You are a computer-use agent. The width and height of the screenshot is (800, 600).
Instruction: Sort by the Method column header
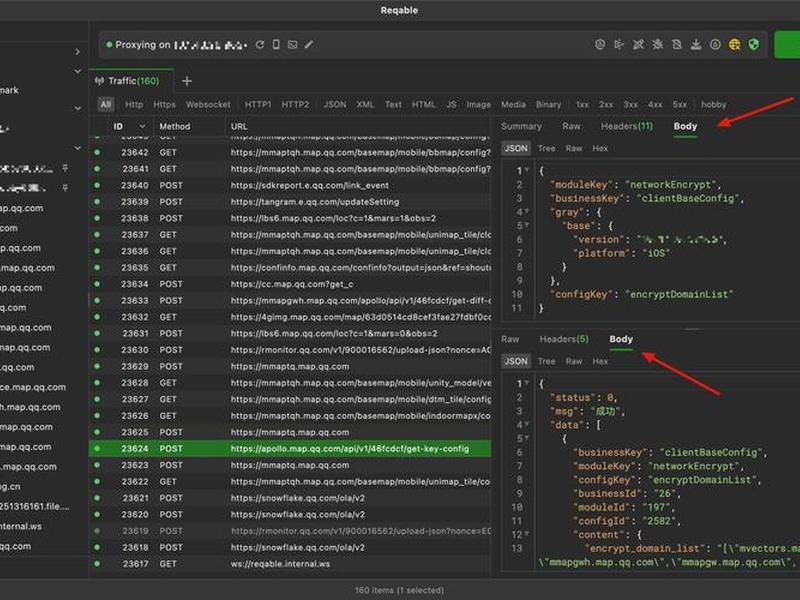(x=174, y=126)
